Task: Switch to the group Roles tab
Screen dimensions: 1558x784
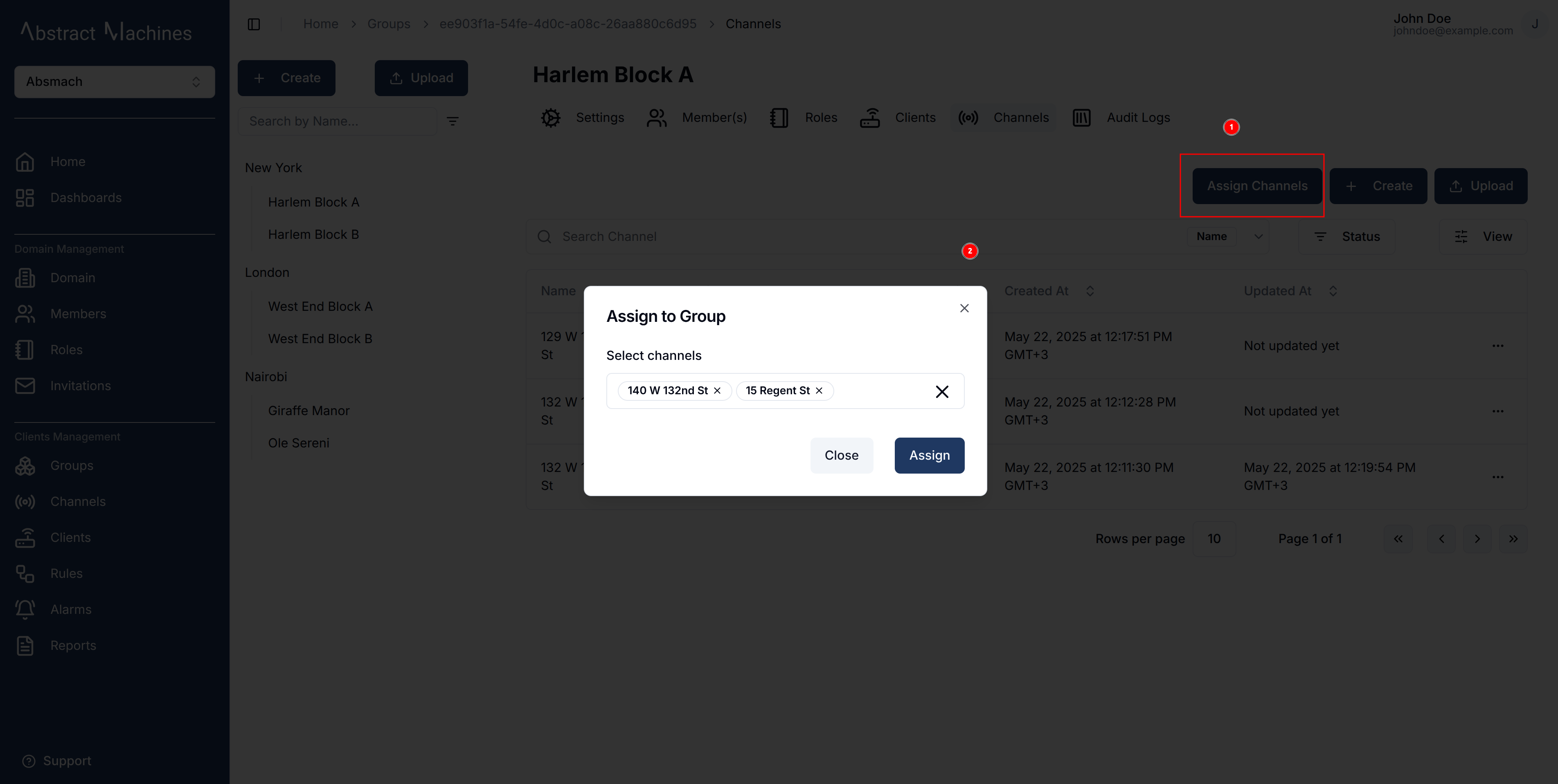Action: tap(804, 117)
